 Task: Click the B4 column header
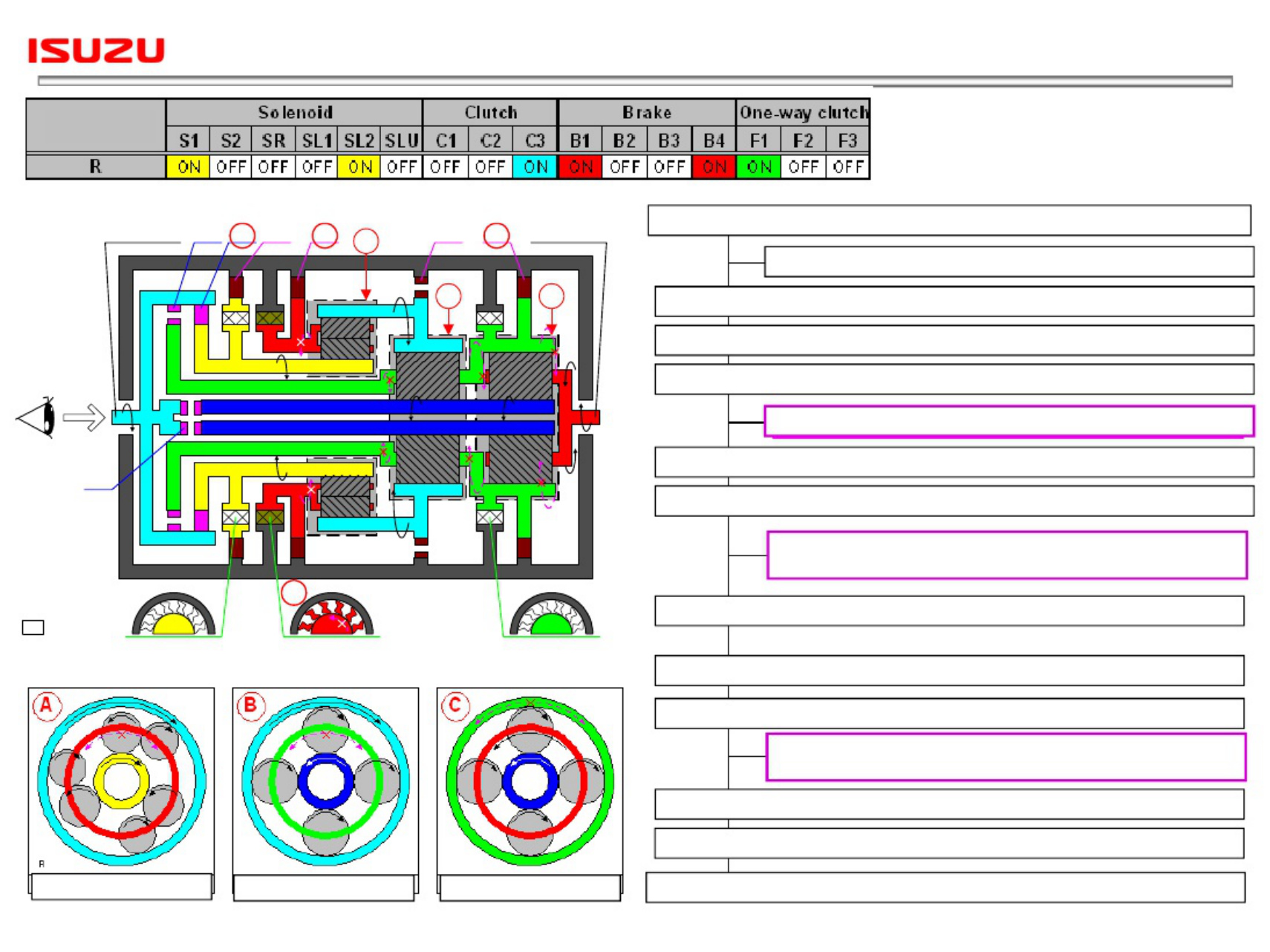[714, 140]
